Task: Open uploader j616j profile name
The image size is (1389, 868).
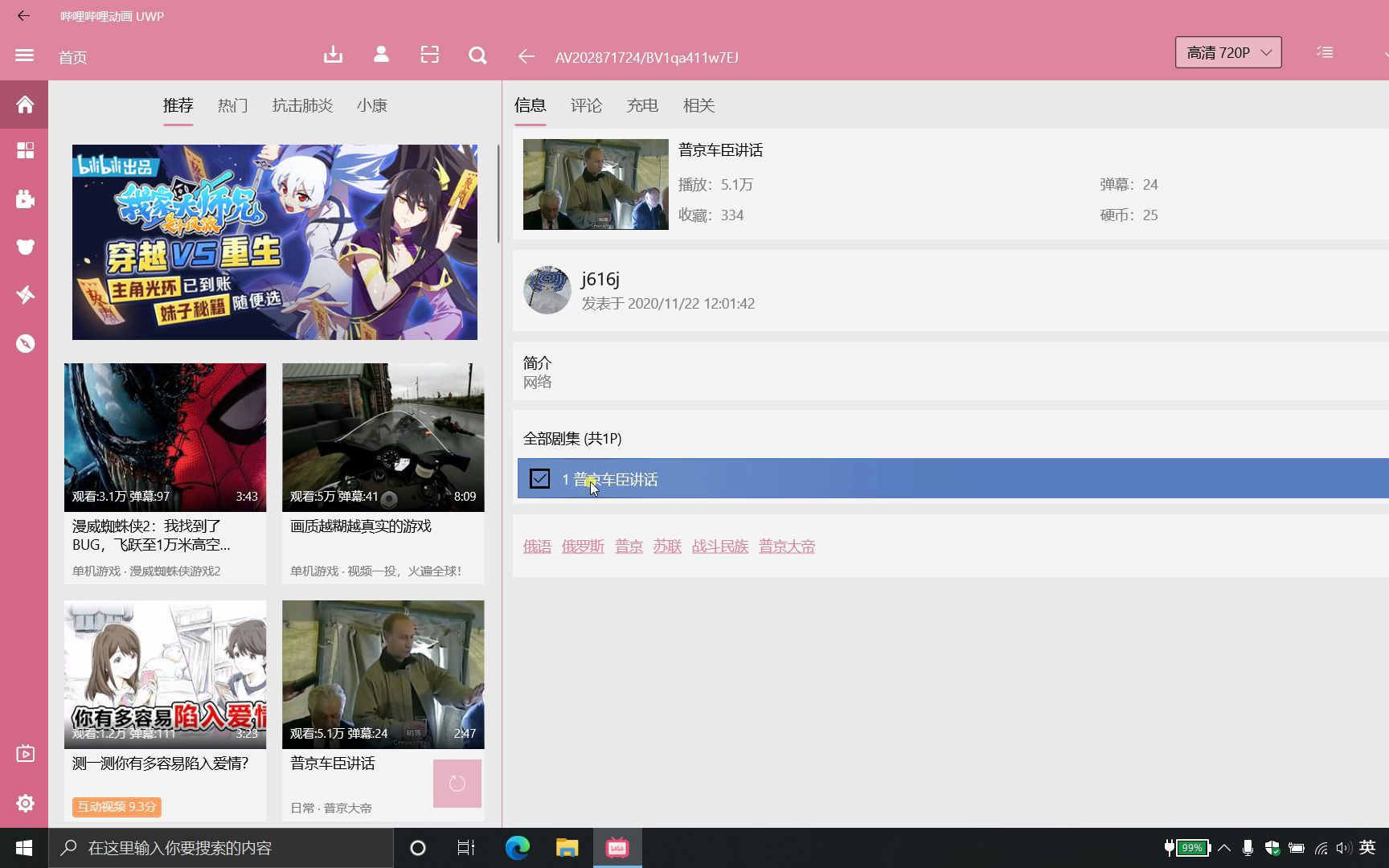Action: coord(600,279)
